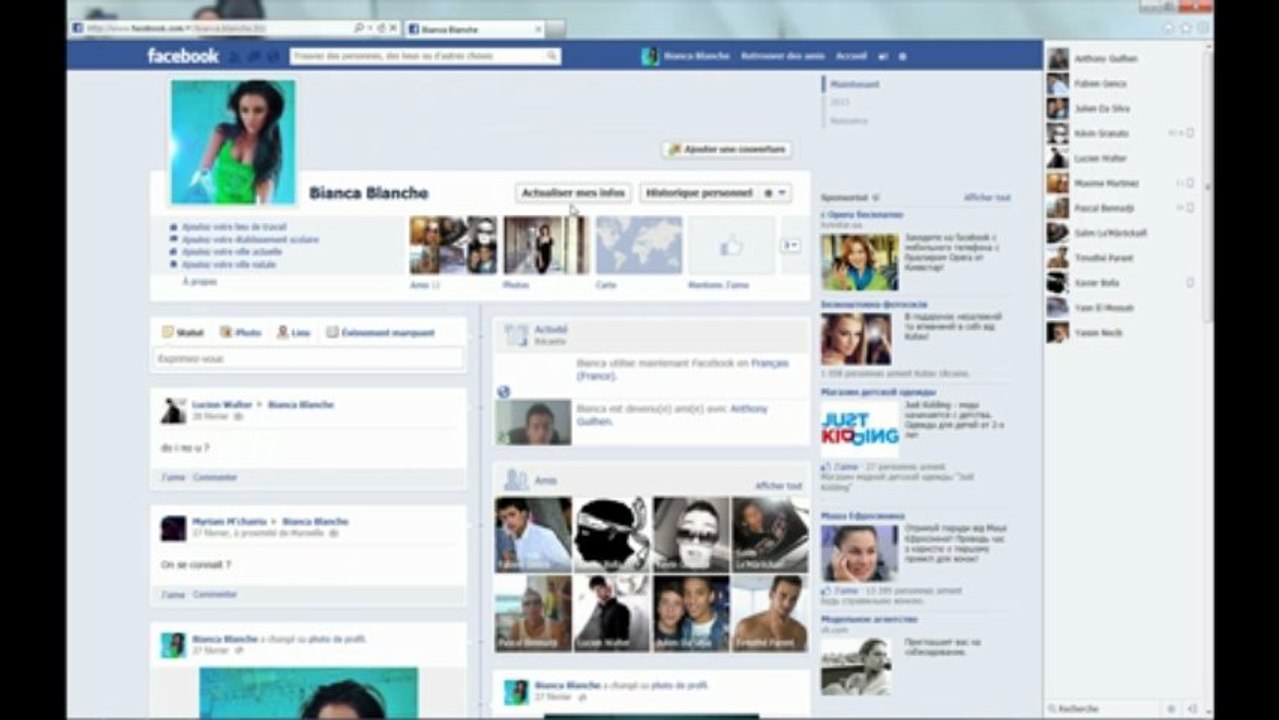
Task: Open Photos thumbnail tile on profile
Action: [546, 245]
